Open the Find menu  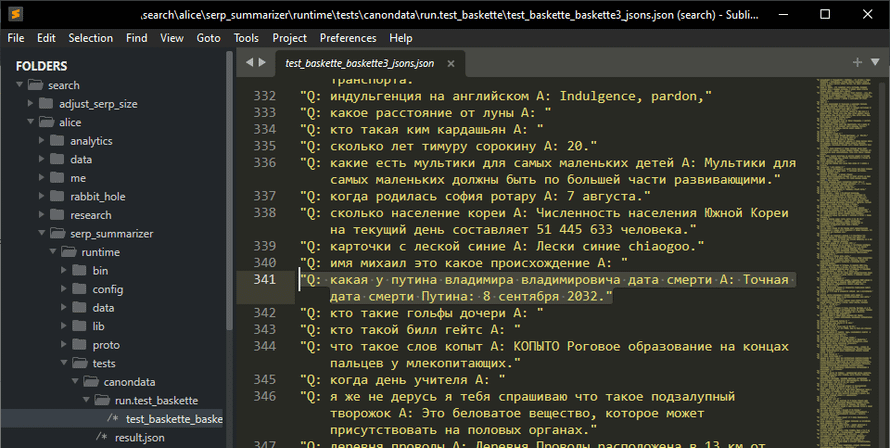(137, 38)
